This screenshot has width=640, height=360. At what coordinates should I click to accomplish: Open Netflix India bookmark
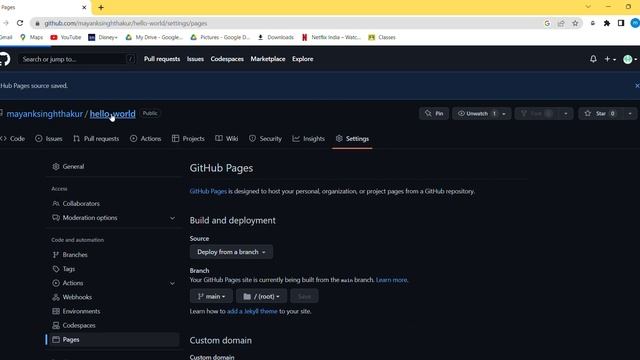[331, 37]
